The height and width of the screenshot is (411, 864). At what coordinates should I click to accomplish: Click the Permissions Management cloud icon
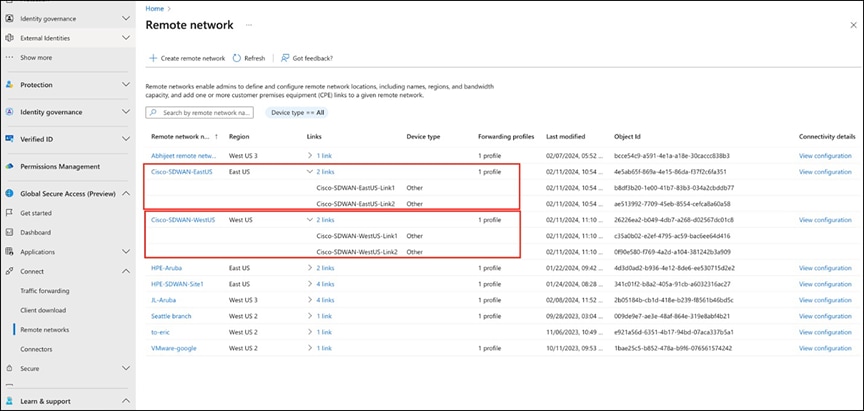(x=9, y=166)
